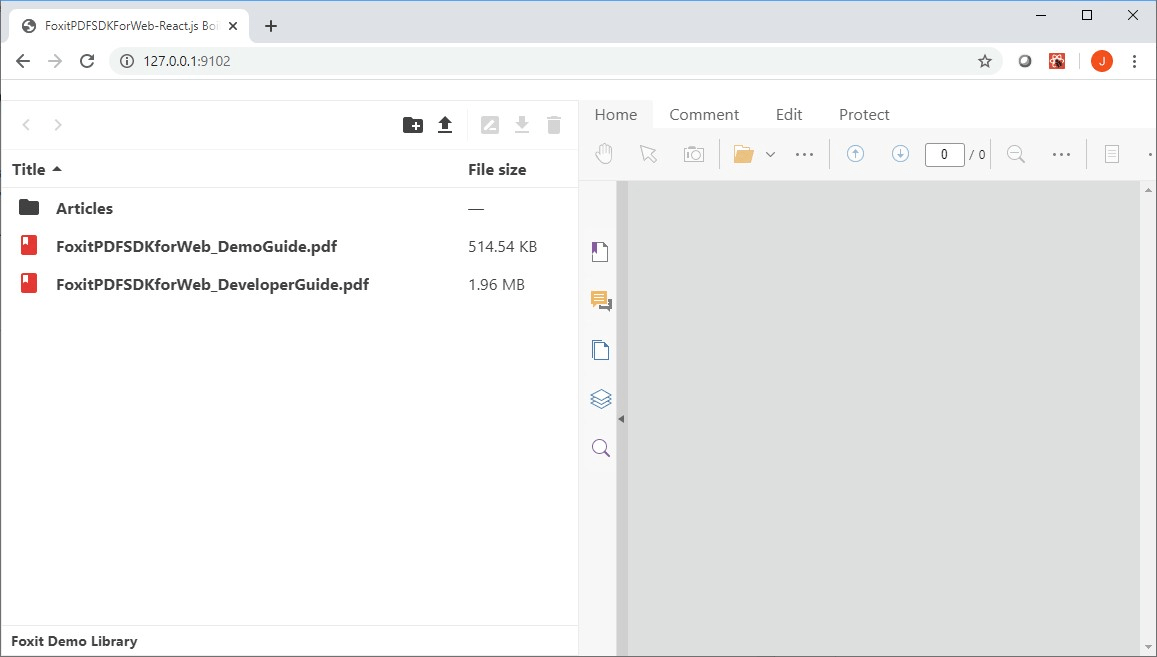Click the single page view icon

(1112, 154)
